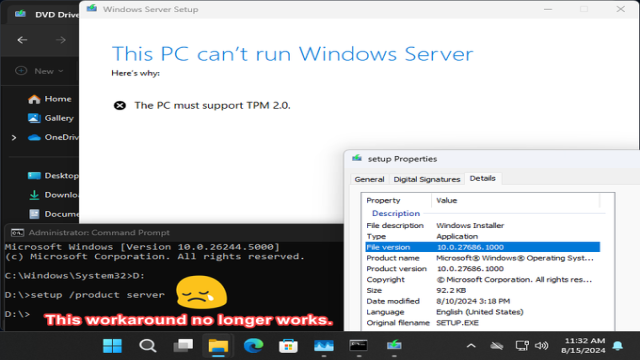Open the Windows Start menu
This screenshot has height=360, width=640.
112,346
